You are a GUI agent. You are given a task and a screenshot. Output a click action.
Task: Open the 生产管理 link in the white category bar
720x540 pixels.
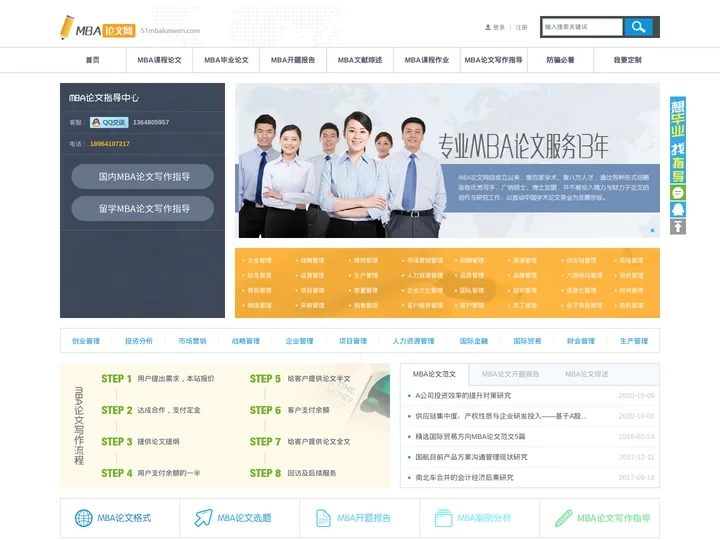coord(634,341)
